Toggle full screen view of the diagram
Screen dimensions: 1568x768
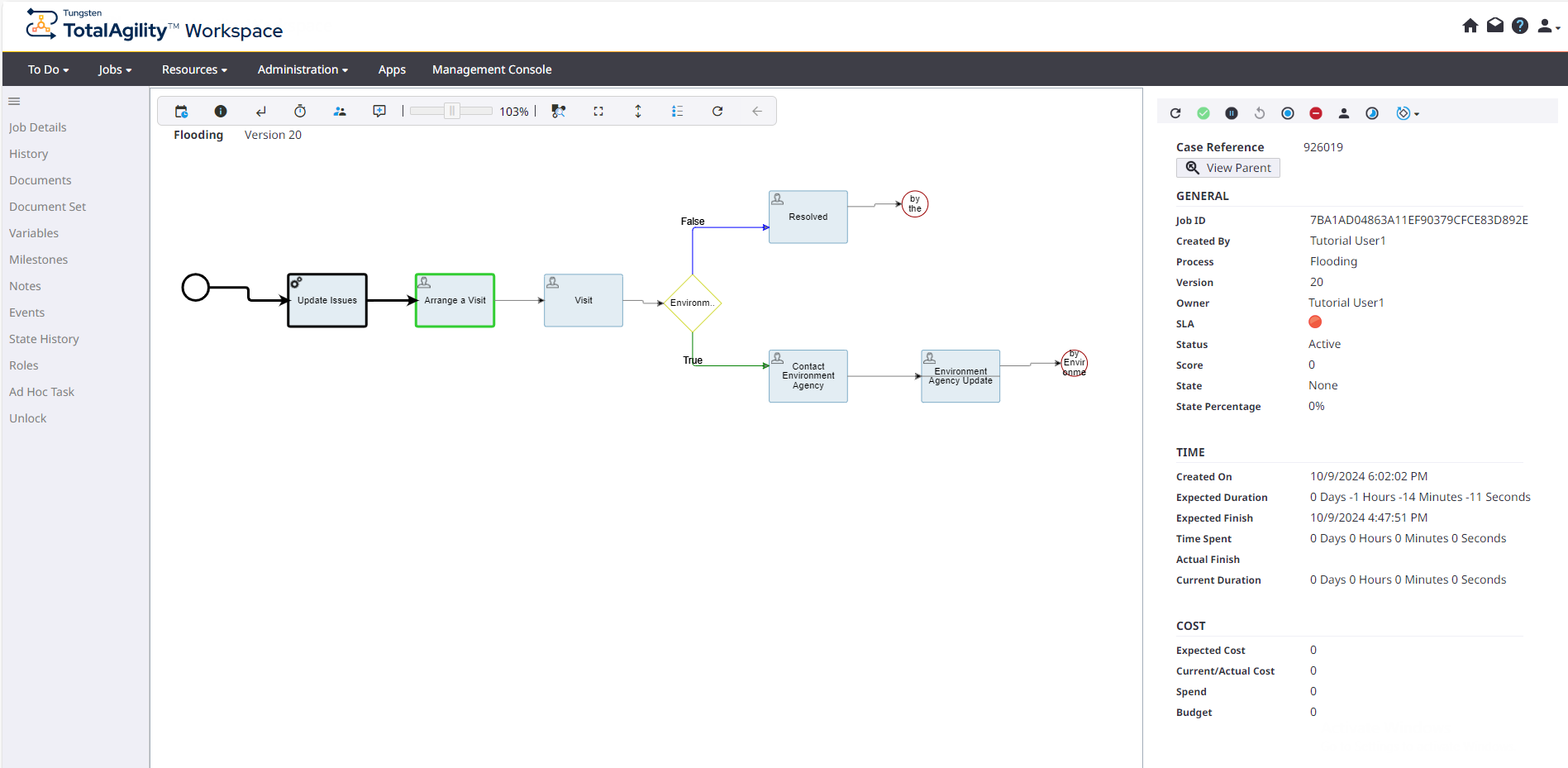tap(598, 112)
